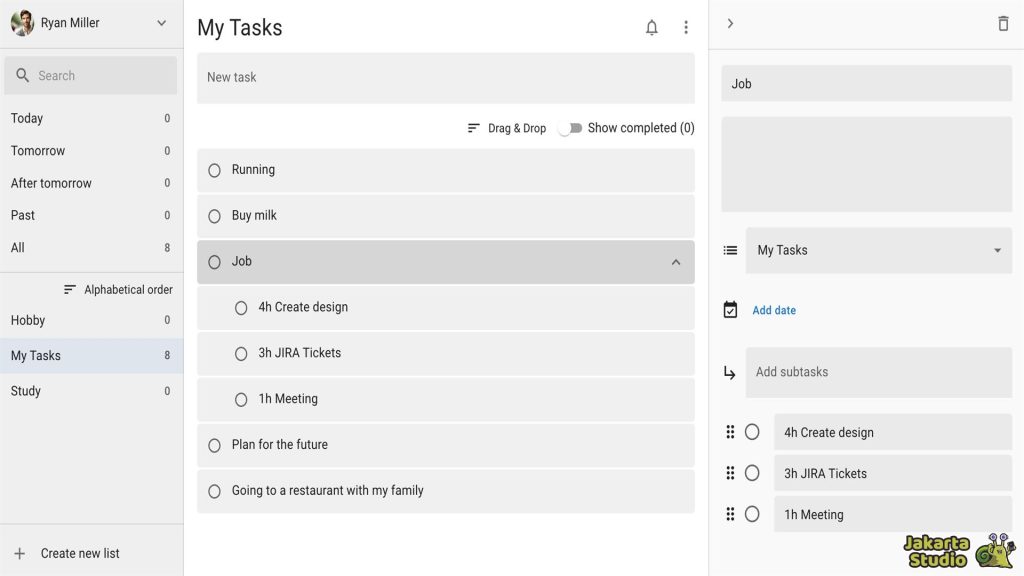Click Create new list
Viewport: 1024px width, 576px height.
[79, 552]
